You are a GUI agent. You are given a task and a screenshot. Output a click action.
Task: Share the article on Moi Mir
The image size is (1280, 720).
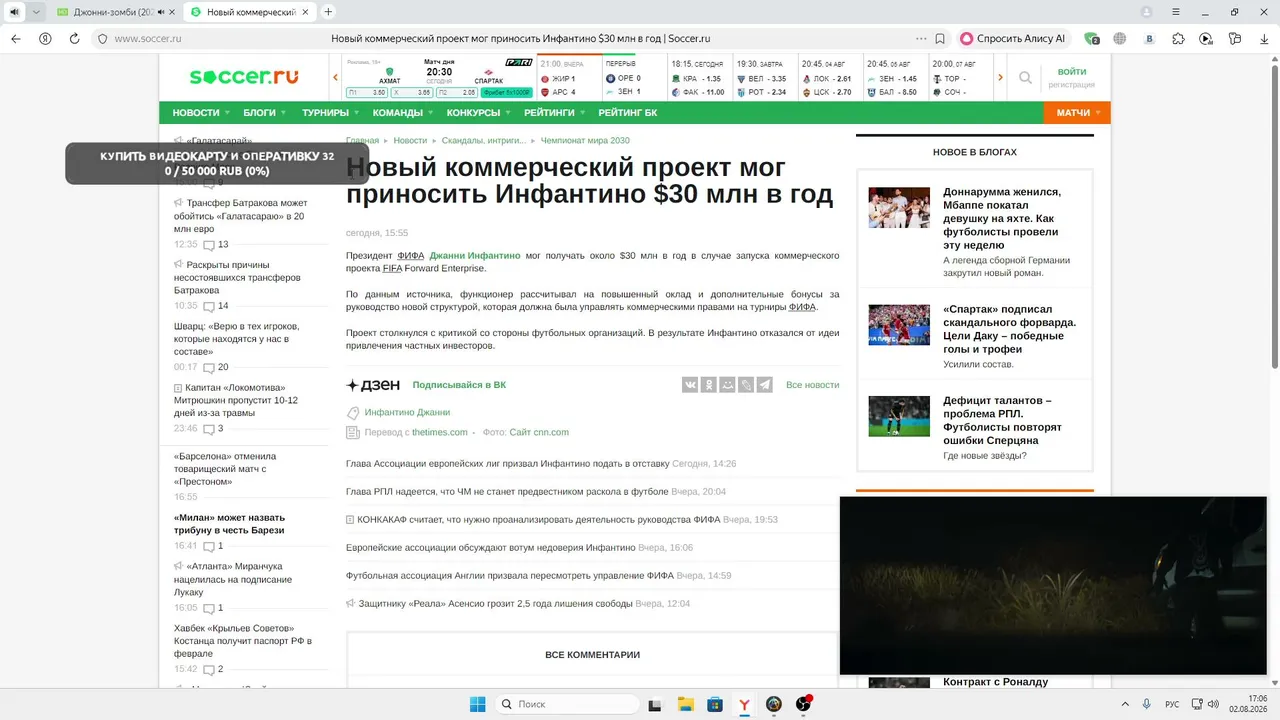pos(727,385)
